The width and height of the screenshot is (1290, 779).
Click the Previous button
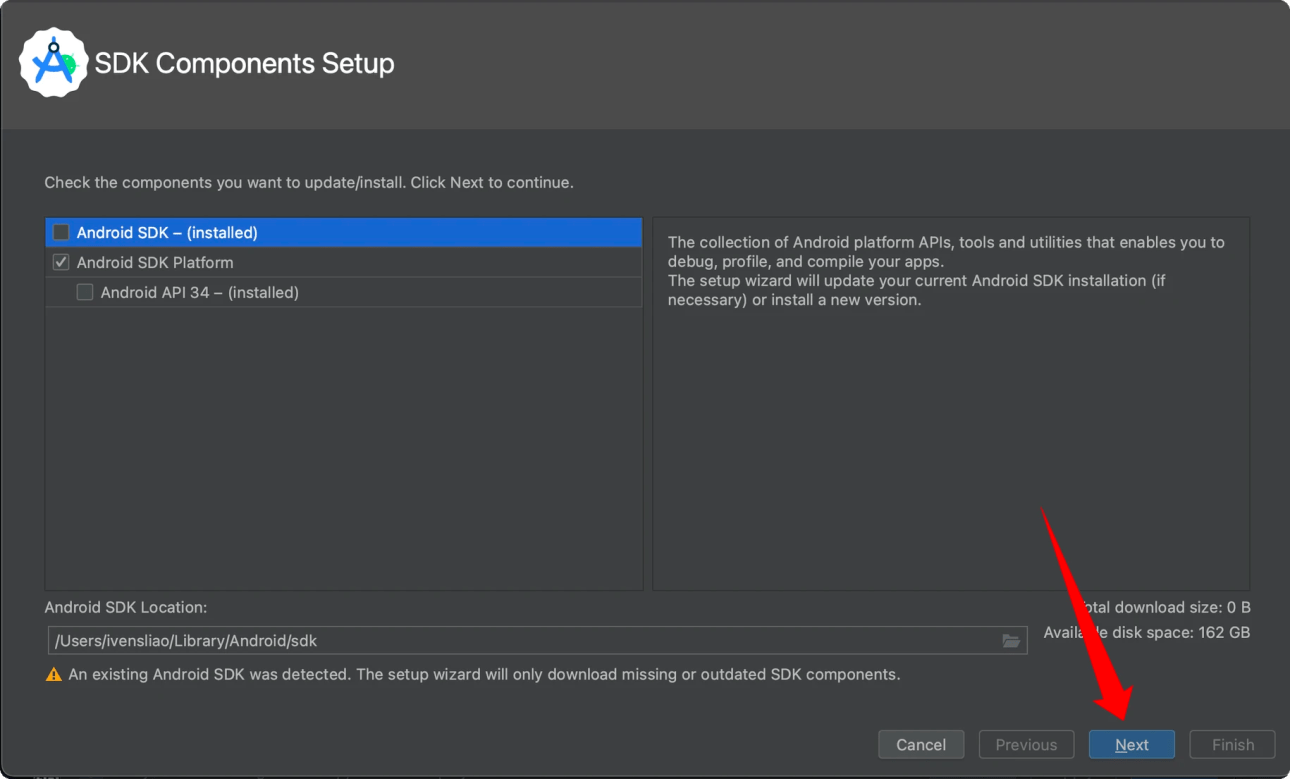click(1026, 745)
